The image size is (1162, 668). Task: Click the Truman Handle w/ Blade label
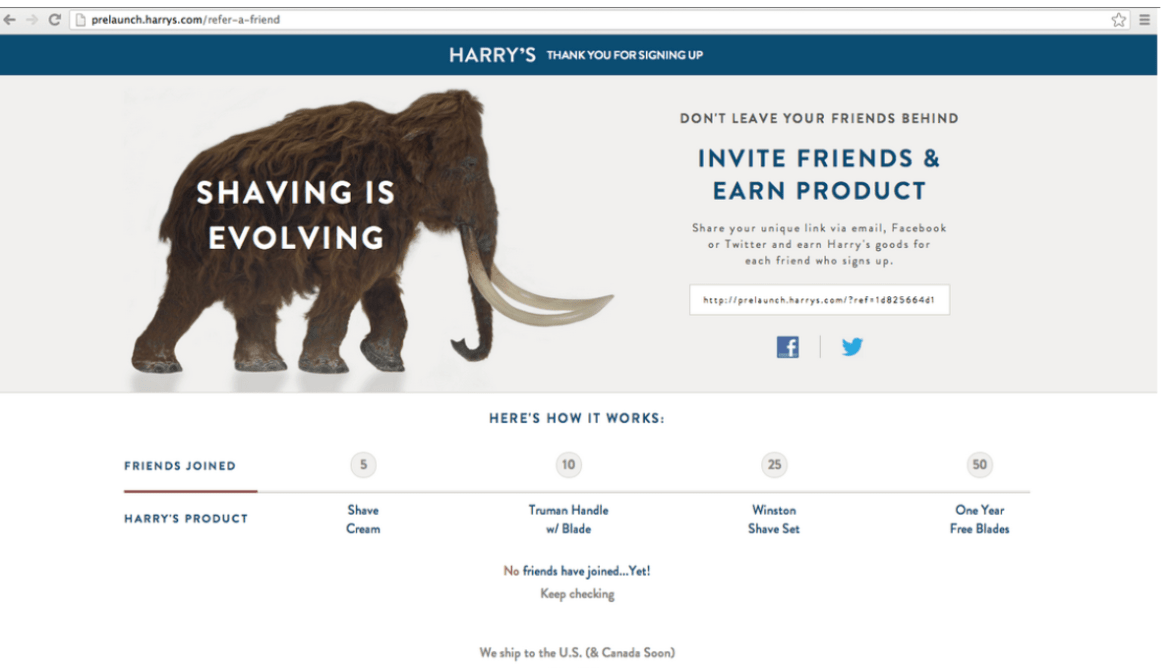(568, 520)
